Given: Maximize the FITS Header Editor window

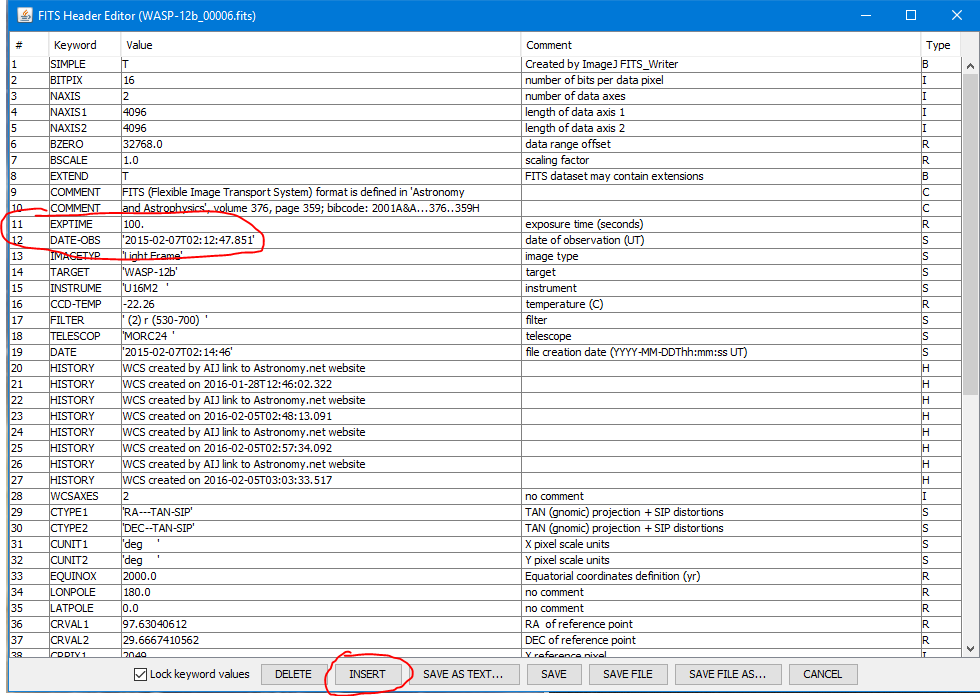Looking at the screenshot, I should point(911,15).
